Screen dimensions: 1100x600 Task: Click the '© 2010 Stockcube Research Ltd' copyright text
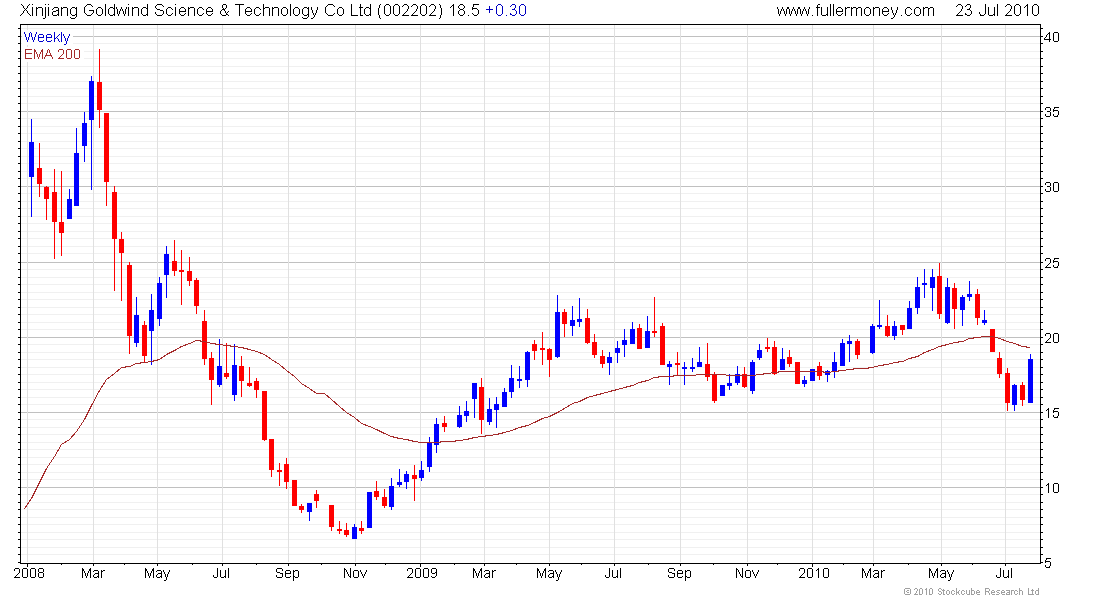coord(972,592)
